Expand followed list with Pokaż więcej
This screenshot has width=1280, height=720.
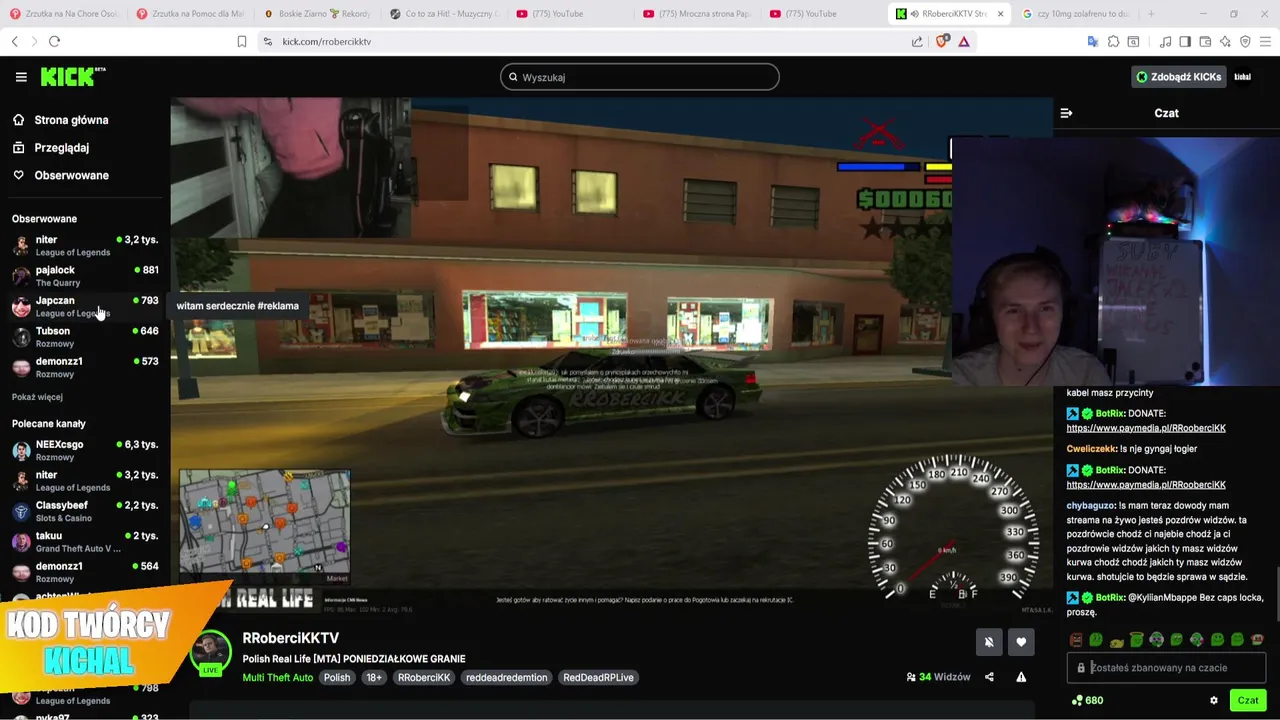(x=37, y=397)
